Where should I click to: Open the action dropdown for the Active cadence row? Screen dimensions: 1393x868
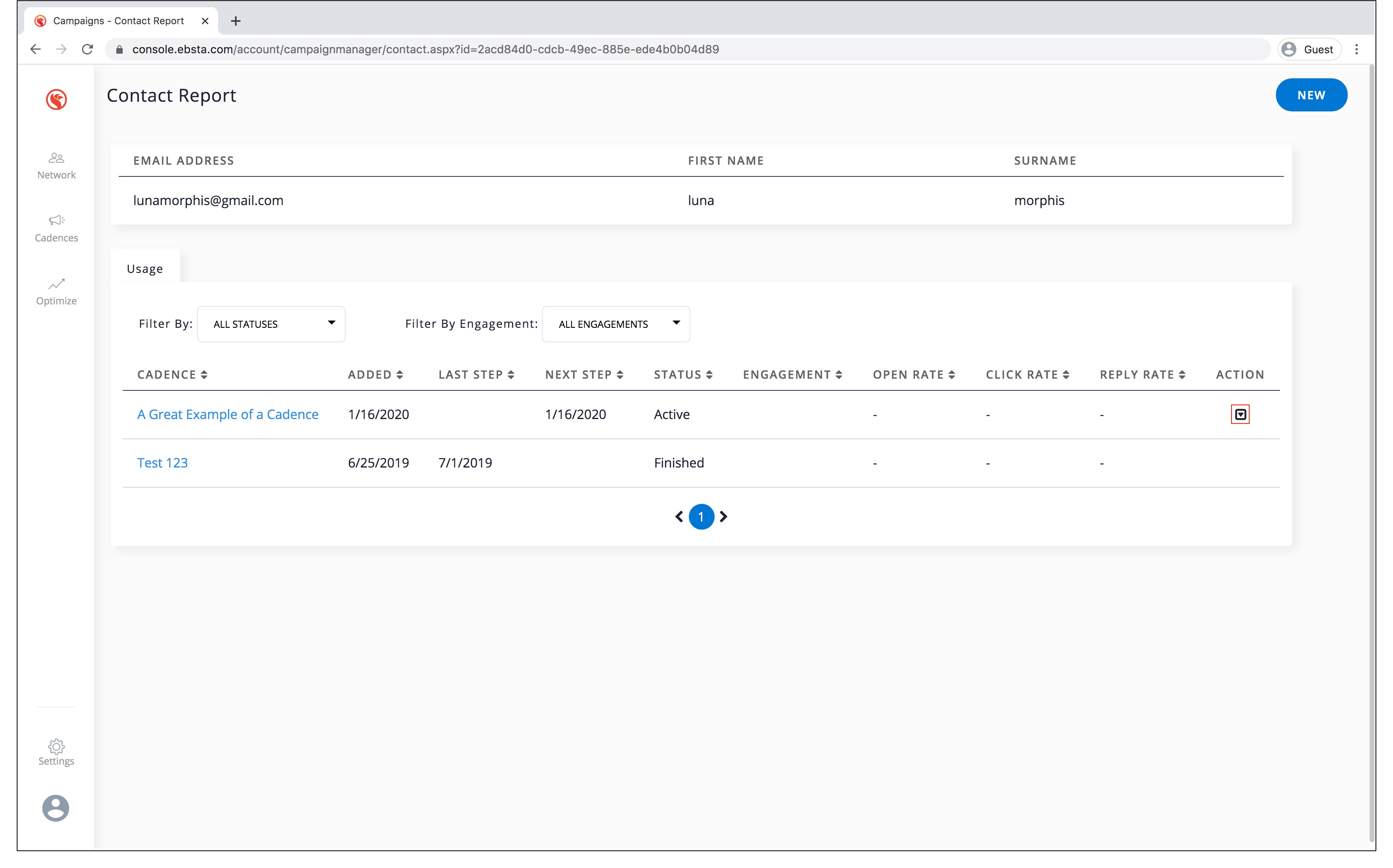point(1240,414)
